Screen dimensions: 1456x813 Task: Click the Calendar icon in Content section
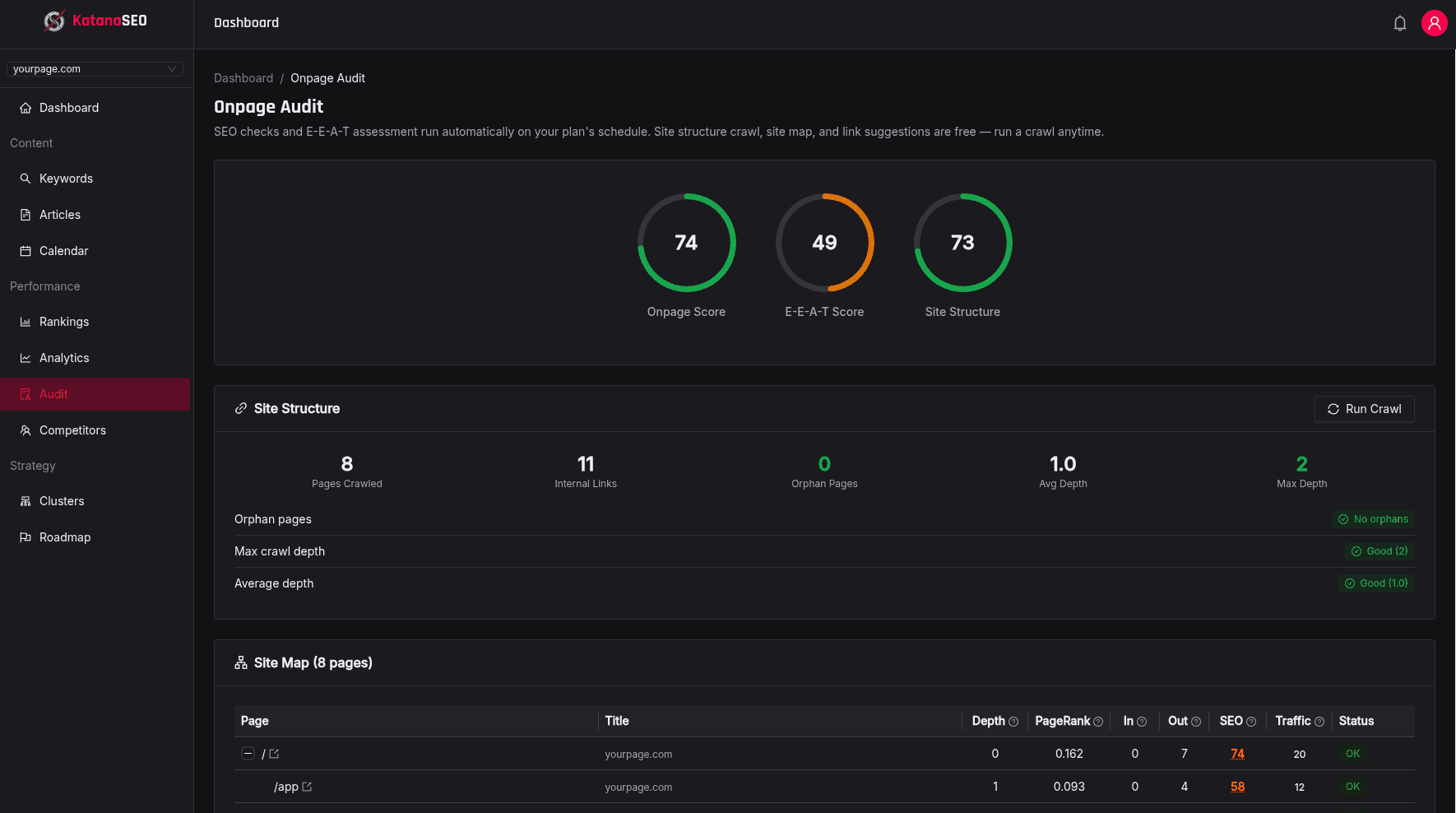coord(25,250)
